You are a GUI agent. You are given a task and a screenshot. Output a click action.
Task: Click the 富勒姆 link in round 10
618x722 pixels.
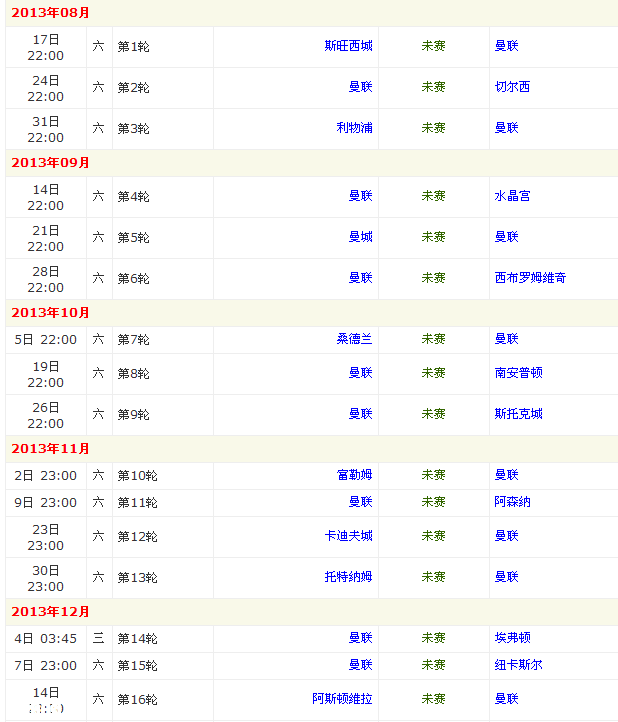point(354,475)
